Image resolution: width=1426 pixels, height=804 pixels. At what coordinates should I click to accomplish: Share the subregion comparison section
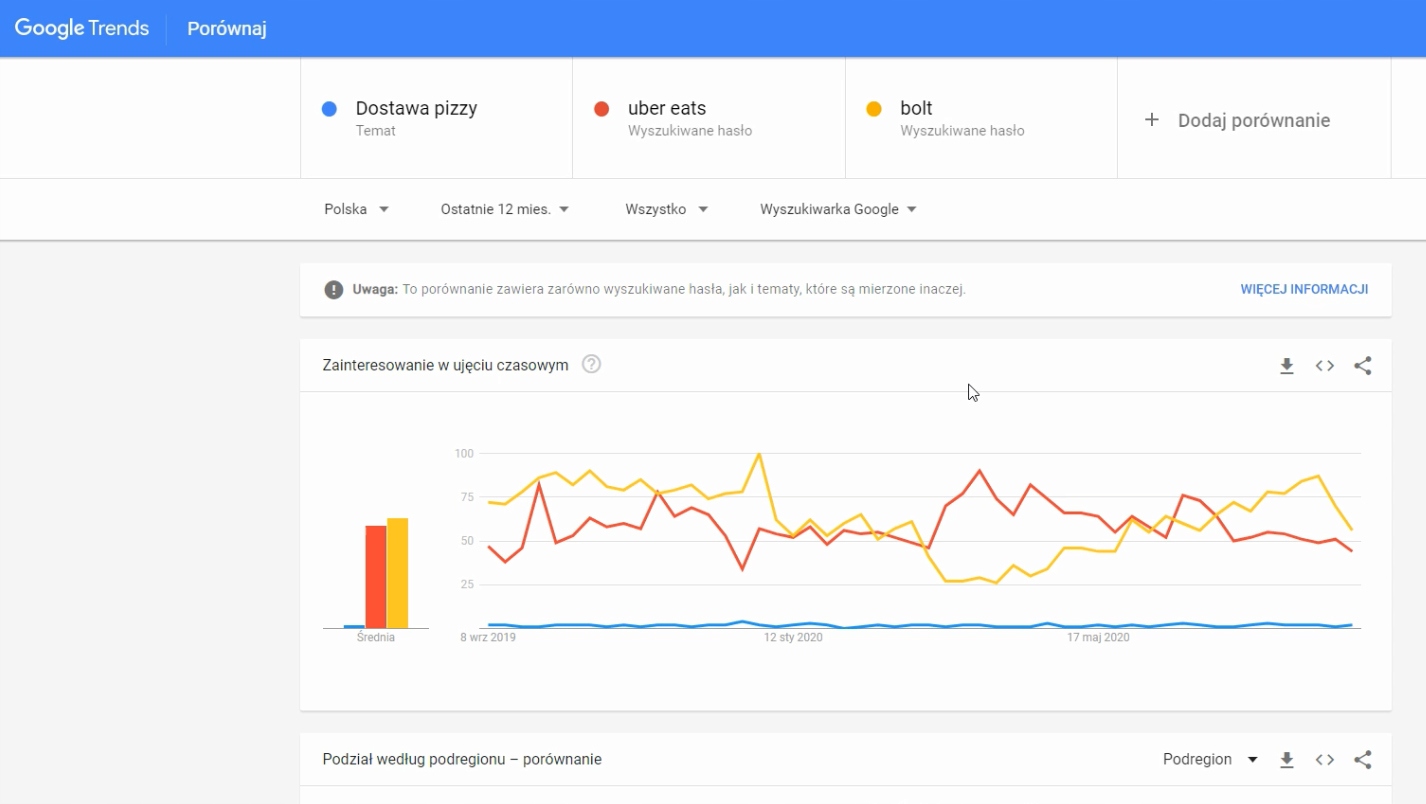coord(1362,760)
